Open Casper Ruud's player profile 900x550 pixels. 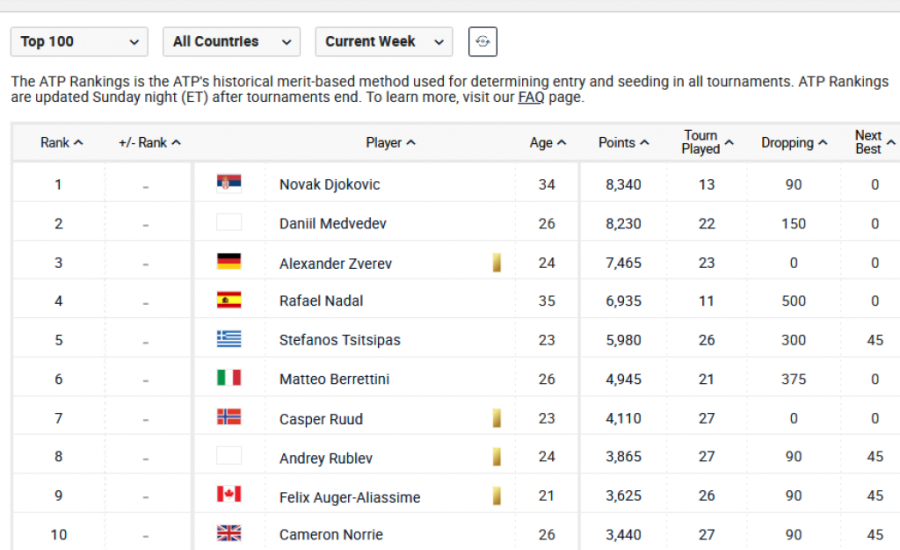tap(321, 419)
